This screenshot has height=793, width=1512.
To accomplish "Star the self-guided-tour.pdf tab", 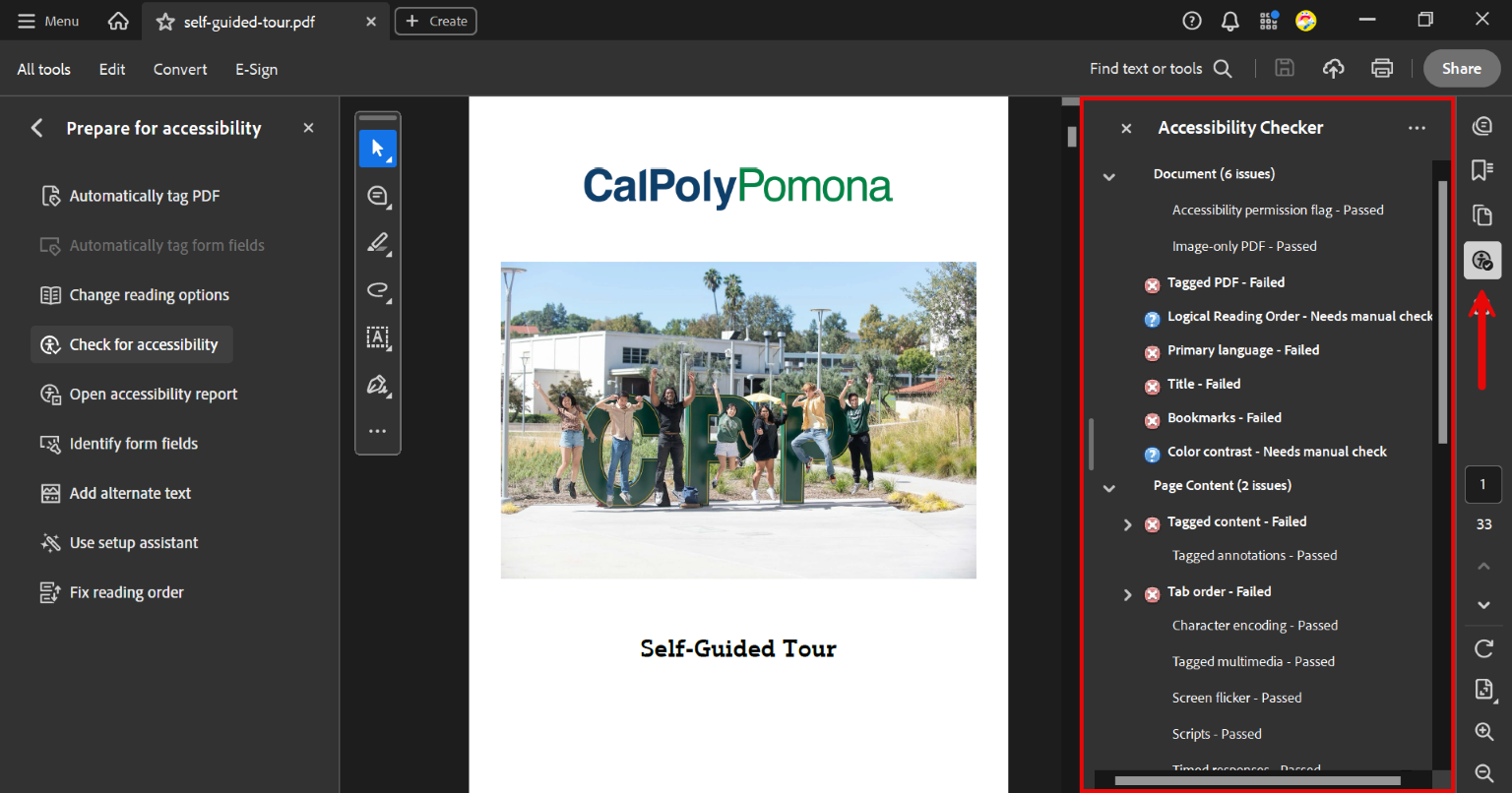I will (165, 22).
